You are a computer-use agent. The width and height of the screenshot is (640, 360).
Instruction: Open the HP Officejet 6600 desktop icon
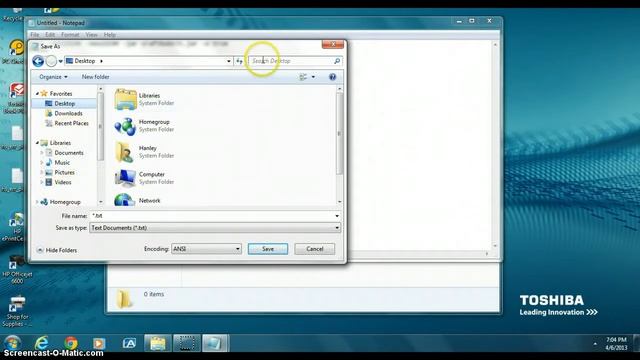(17, 269)
